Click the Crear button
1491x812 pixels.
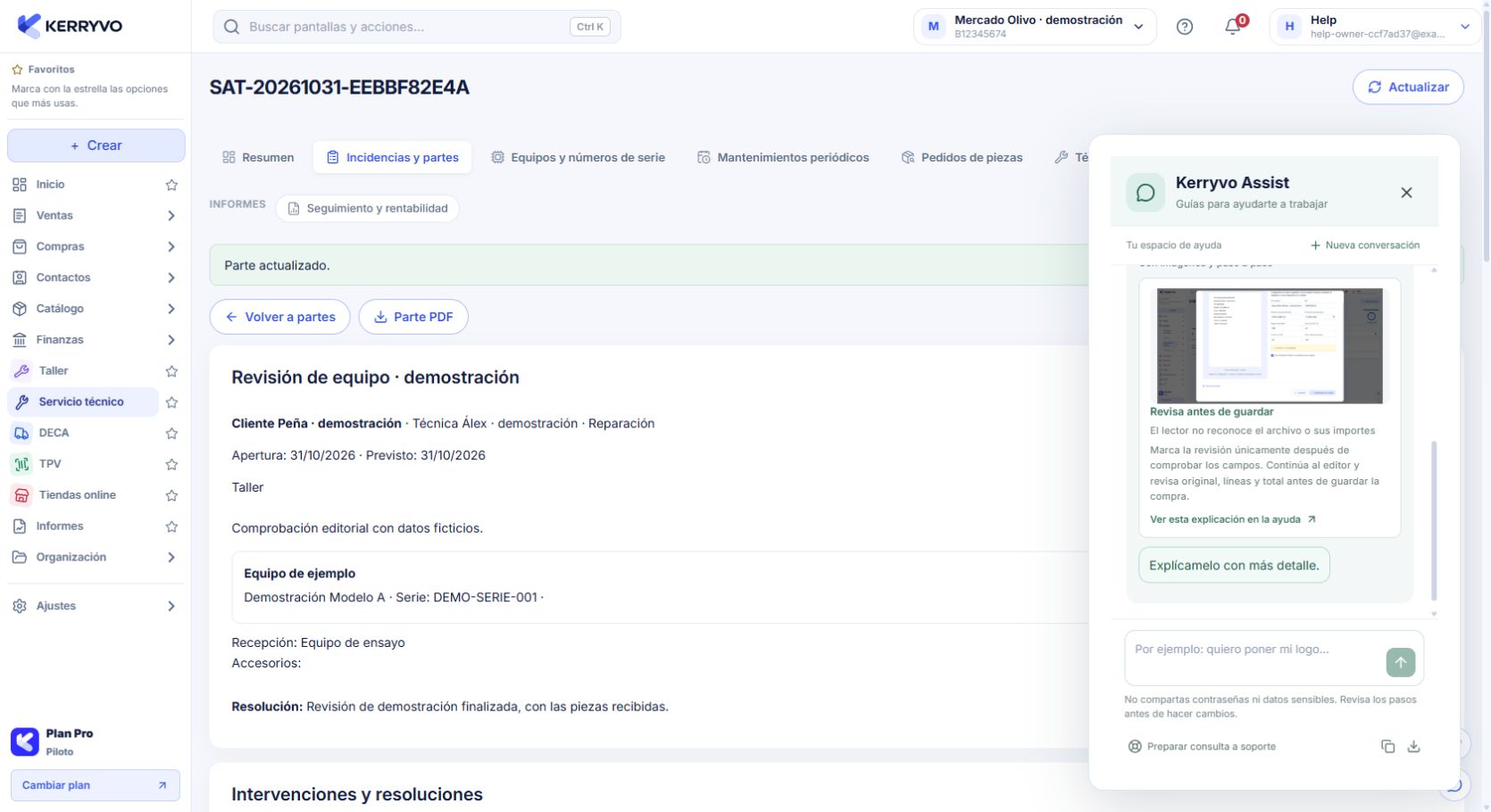click(96, 145)
